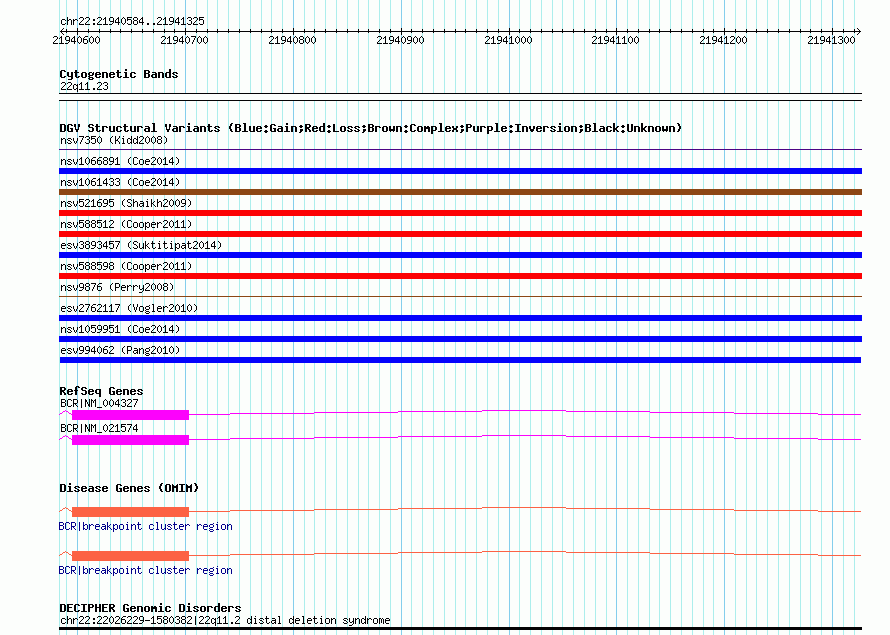Open the first BCR|breakpoint cluster region link

pos(145,527)
